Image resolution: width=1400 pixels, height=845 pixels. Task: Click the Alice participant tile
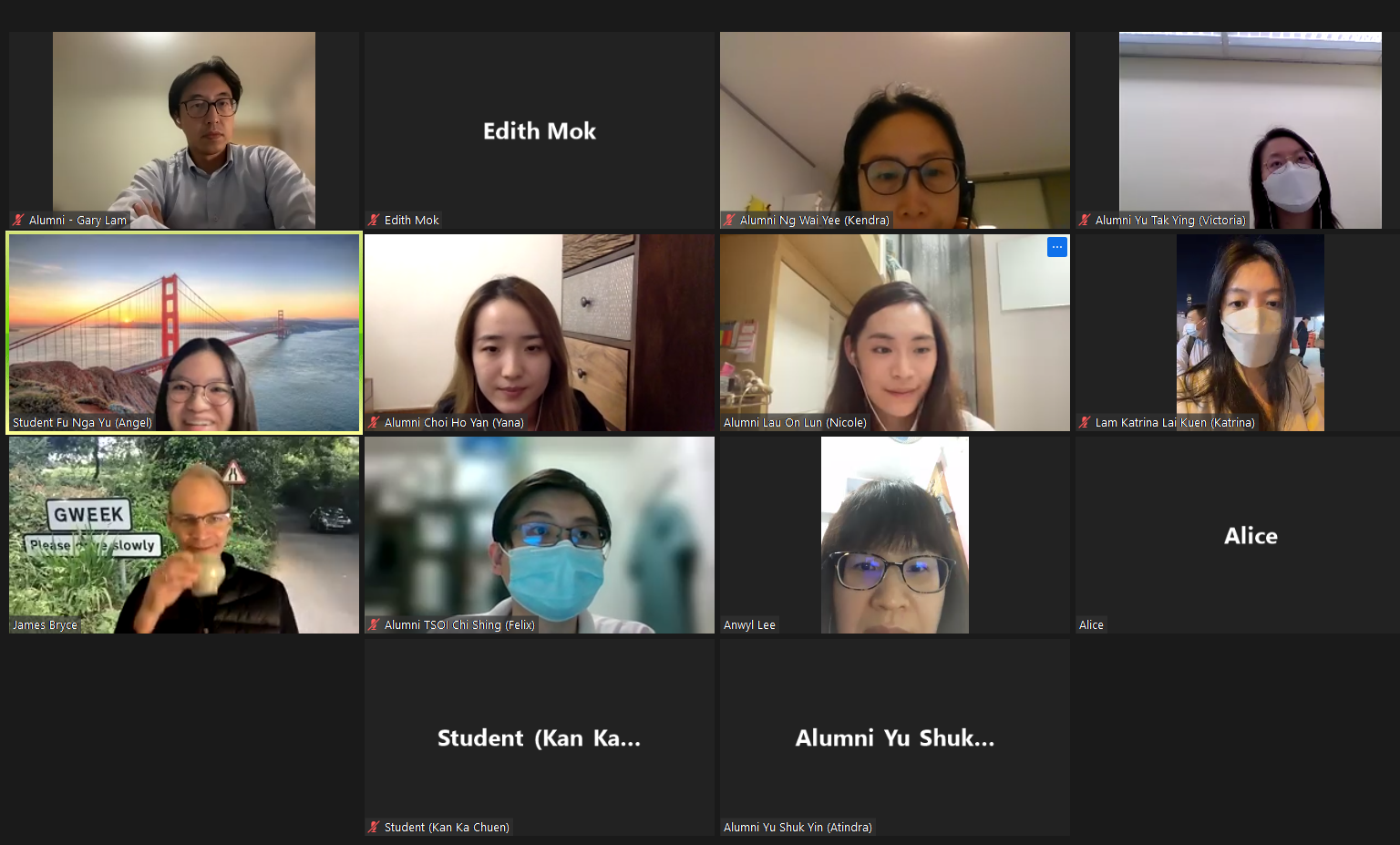click(x=1251, y=535)
